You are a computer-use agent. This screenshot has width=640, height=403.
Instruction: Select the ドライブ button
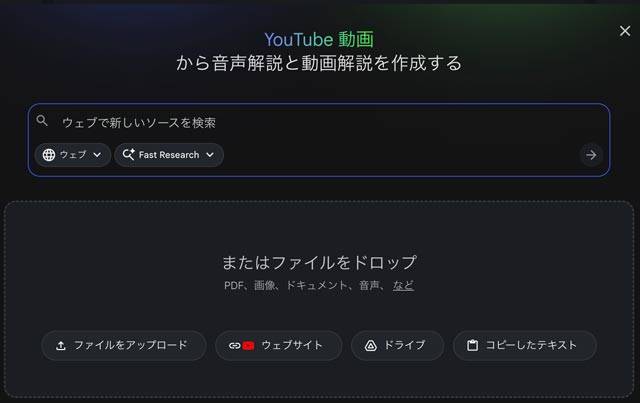[398, 346]
